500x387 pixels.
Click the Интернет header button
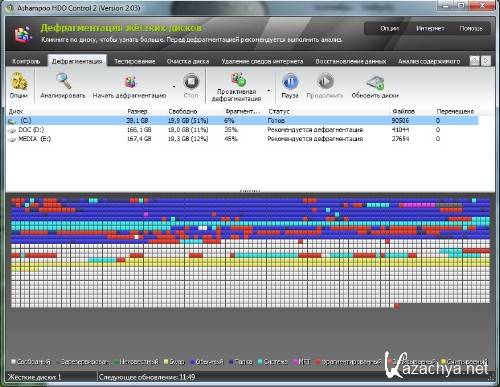coord(430,29)
